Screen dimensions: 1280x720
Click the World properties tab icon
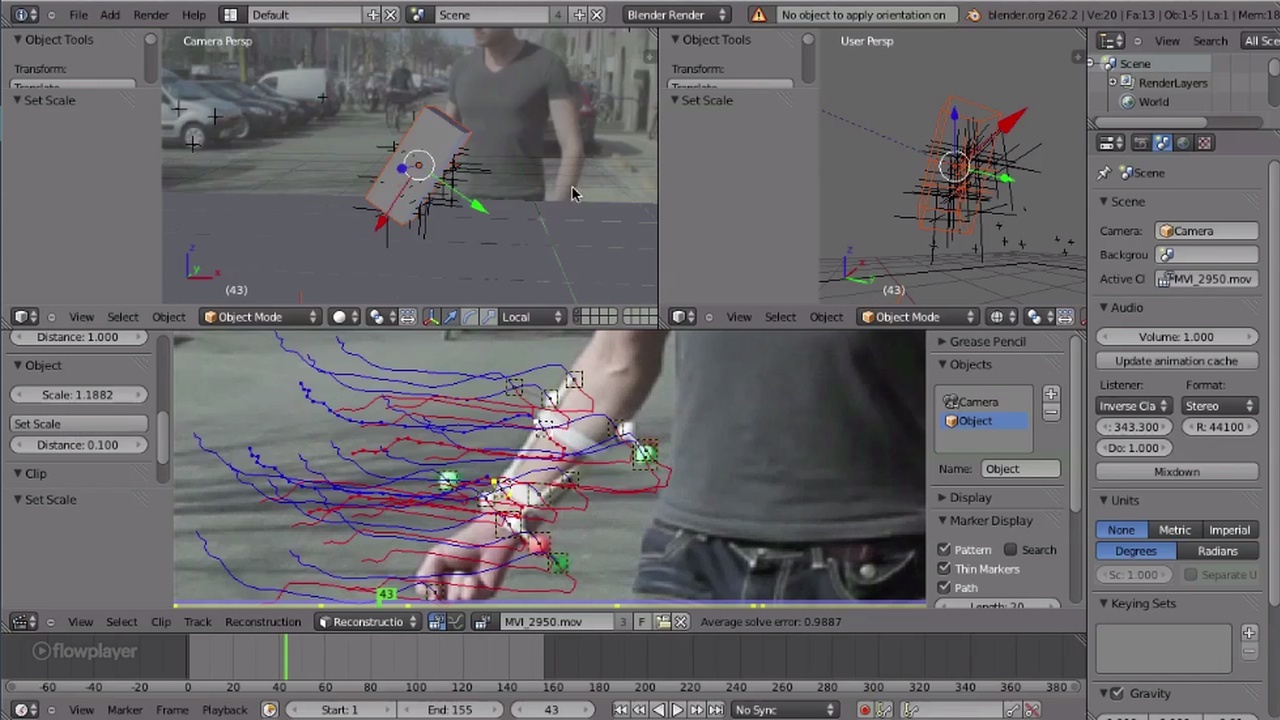1183,143
